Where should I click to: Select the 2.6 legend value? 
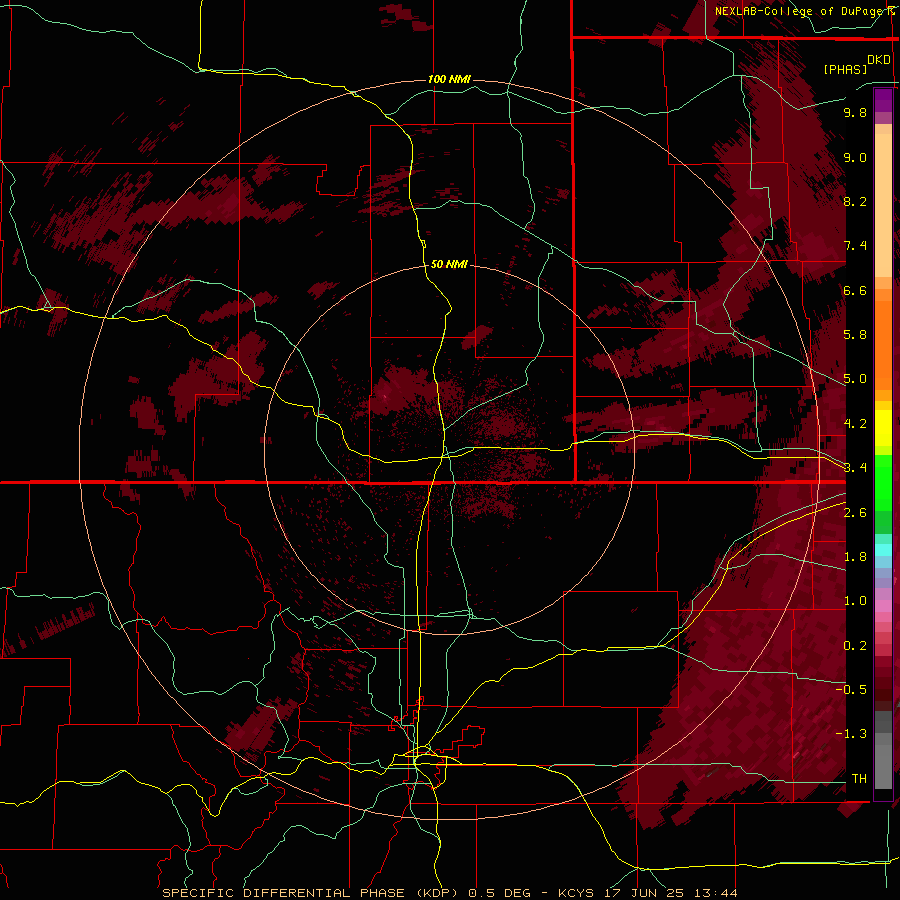[855, 513]
